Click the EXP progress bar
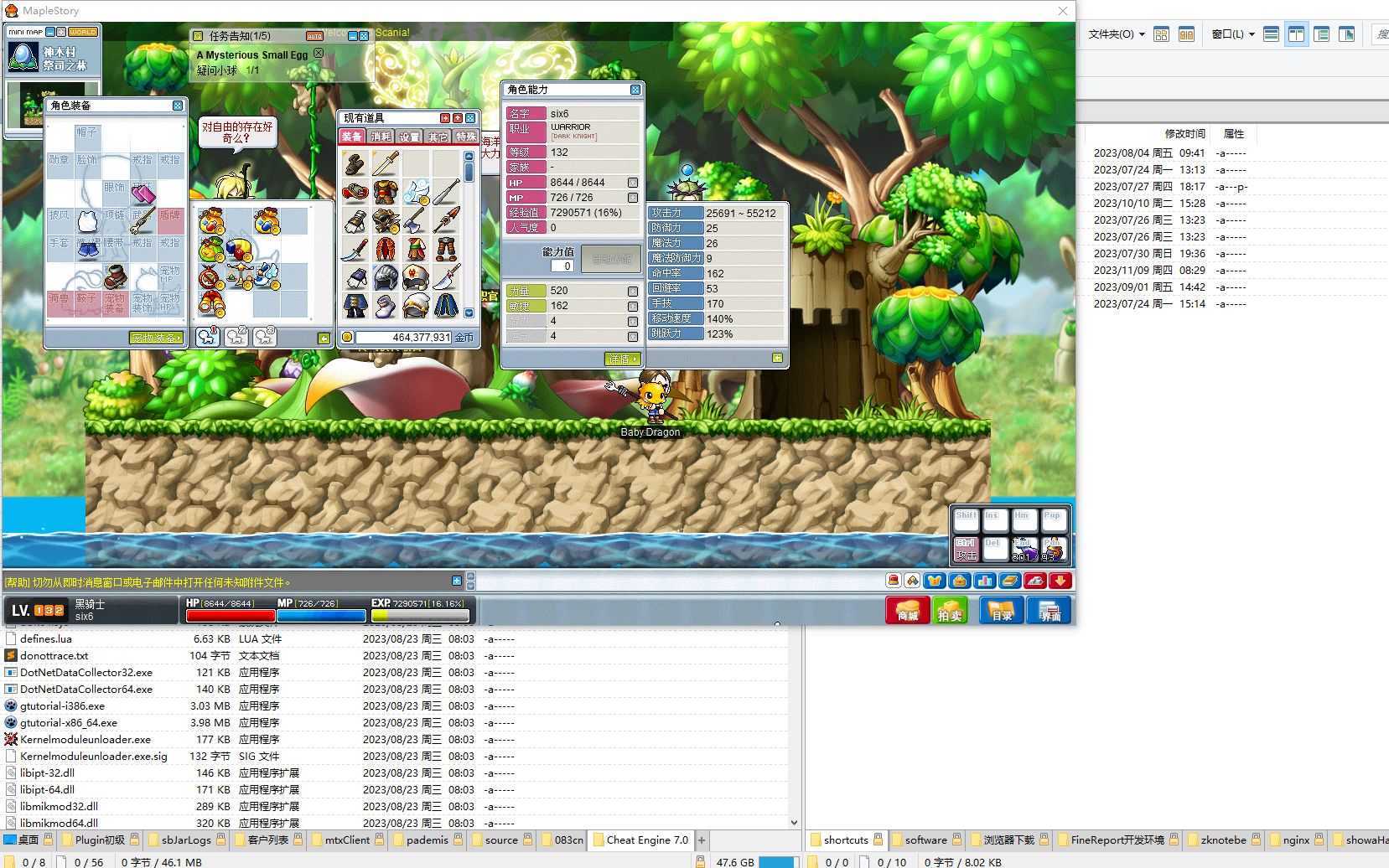 [420, 616]
